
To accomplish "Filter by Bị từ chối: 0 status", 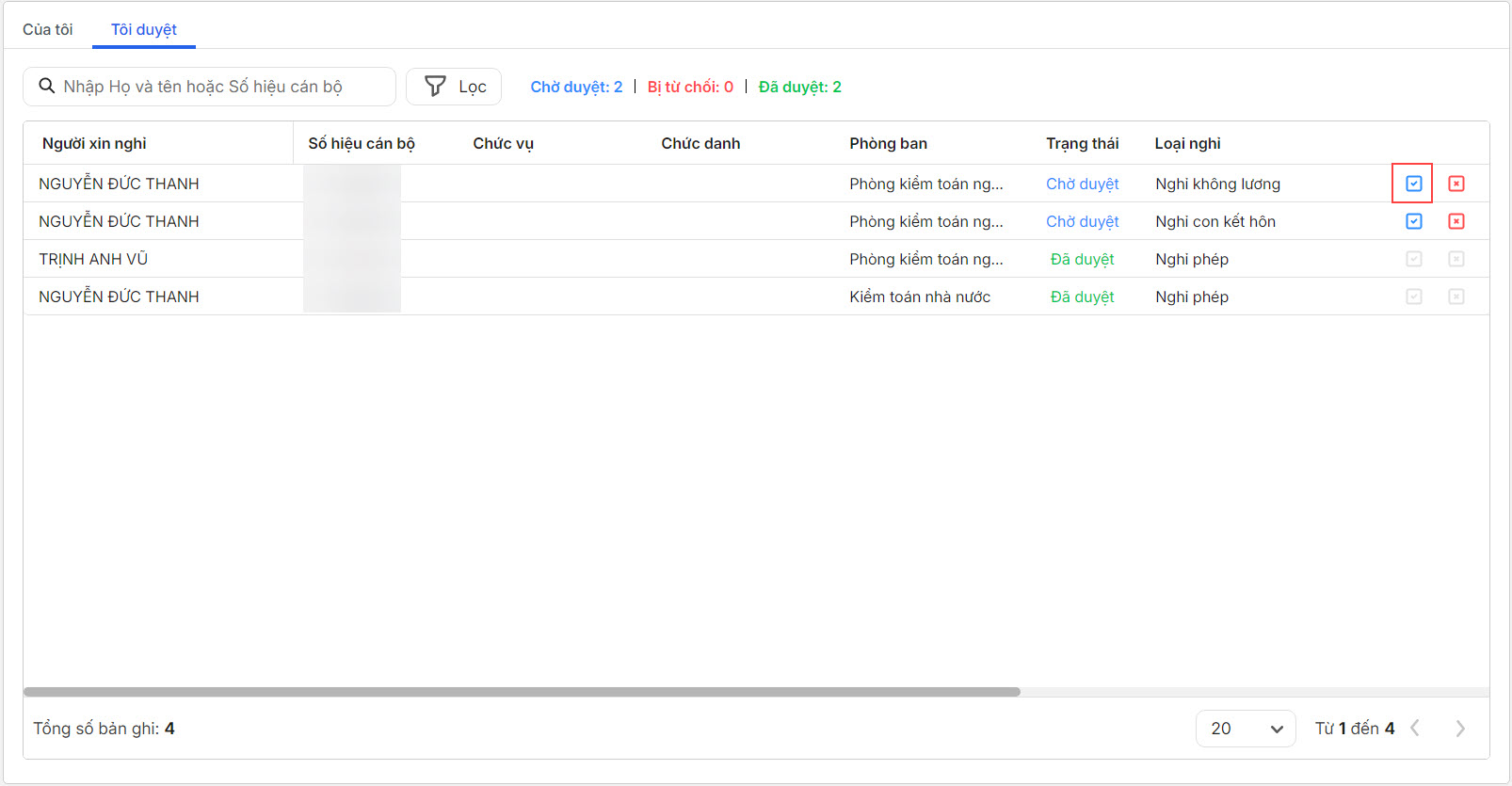I will tap(690, 87).
